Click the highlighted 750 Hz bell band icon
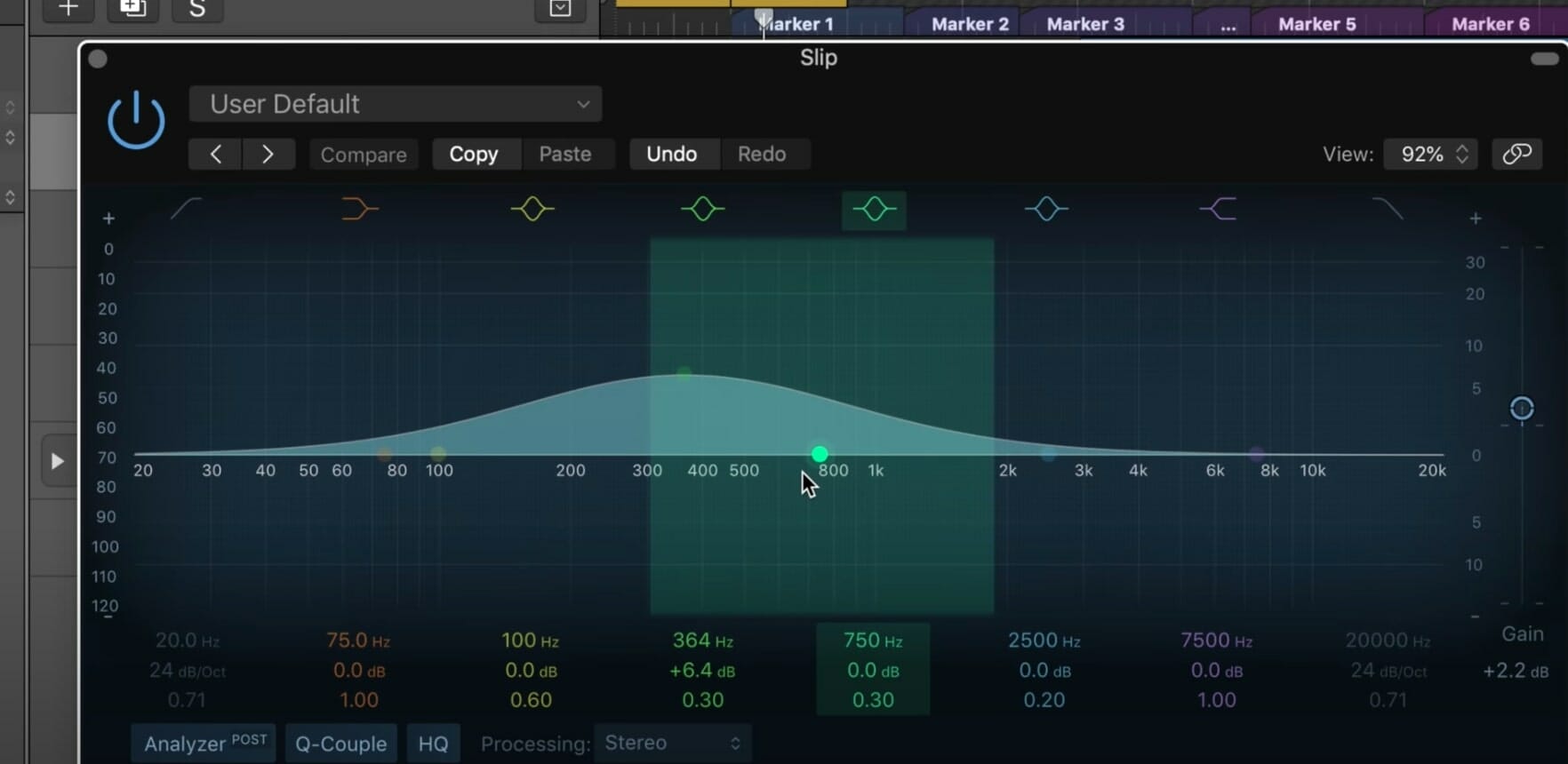1568x764 pixels. point(874,210)
